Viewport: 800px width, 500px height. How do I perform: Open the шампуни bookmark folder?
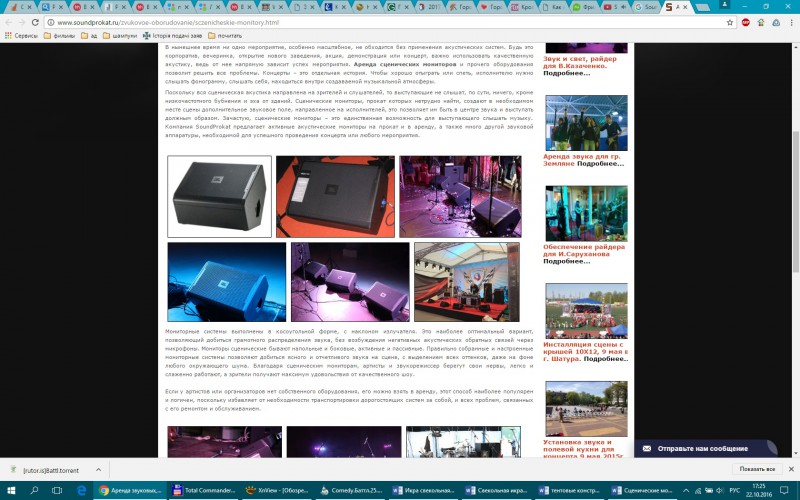click(x=120, y=36)
